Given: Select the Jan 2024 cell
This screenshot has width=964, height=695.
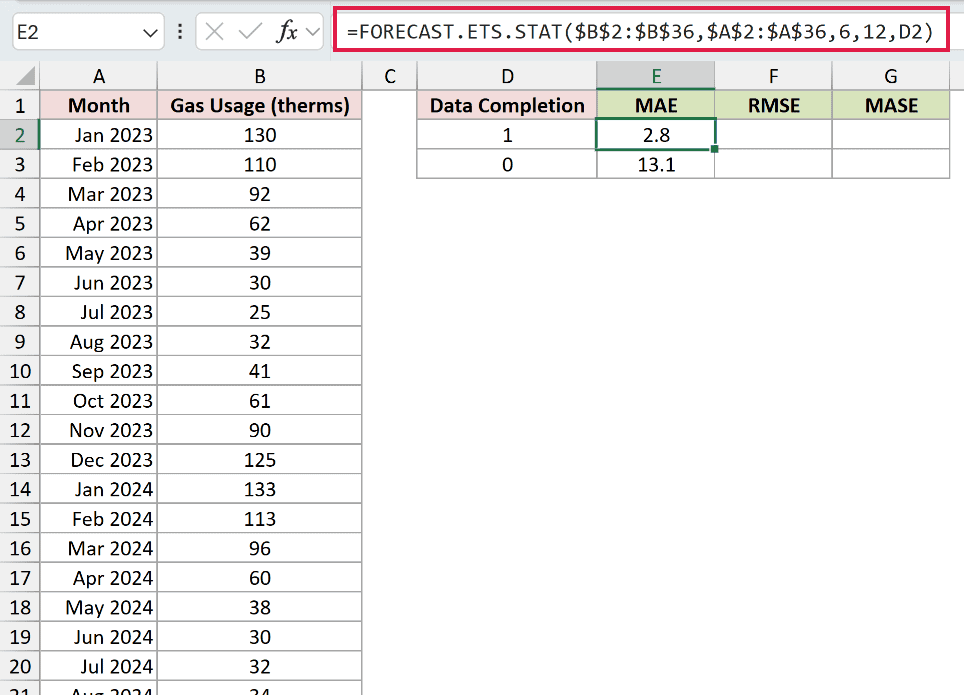Looking at the screenshot, I should (x=98, y=489).
